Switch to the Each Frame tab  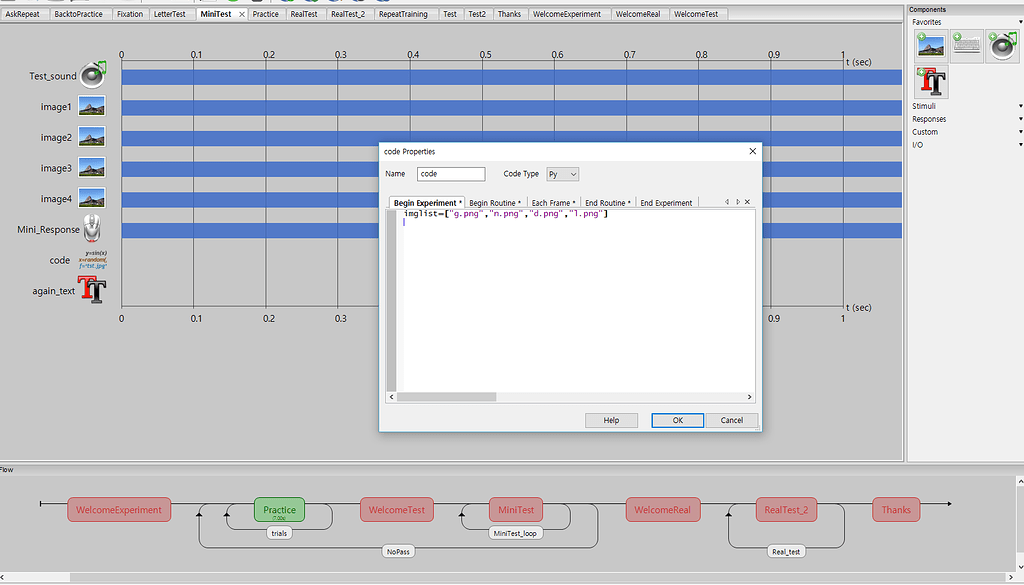553,202
